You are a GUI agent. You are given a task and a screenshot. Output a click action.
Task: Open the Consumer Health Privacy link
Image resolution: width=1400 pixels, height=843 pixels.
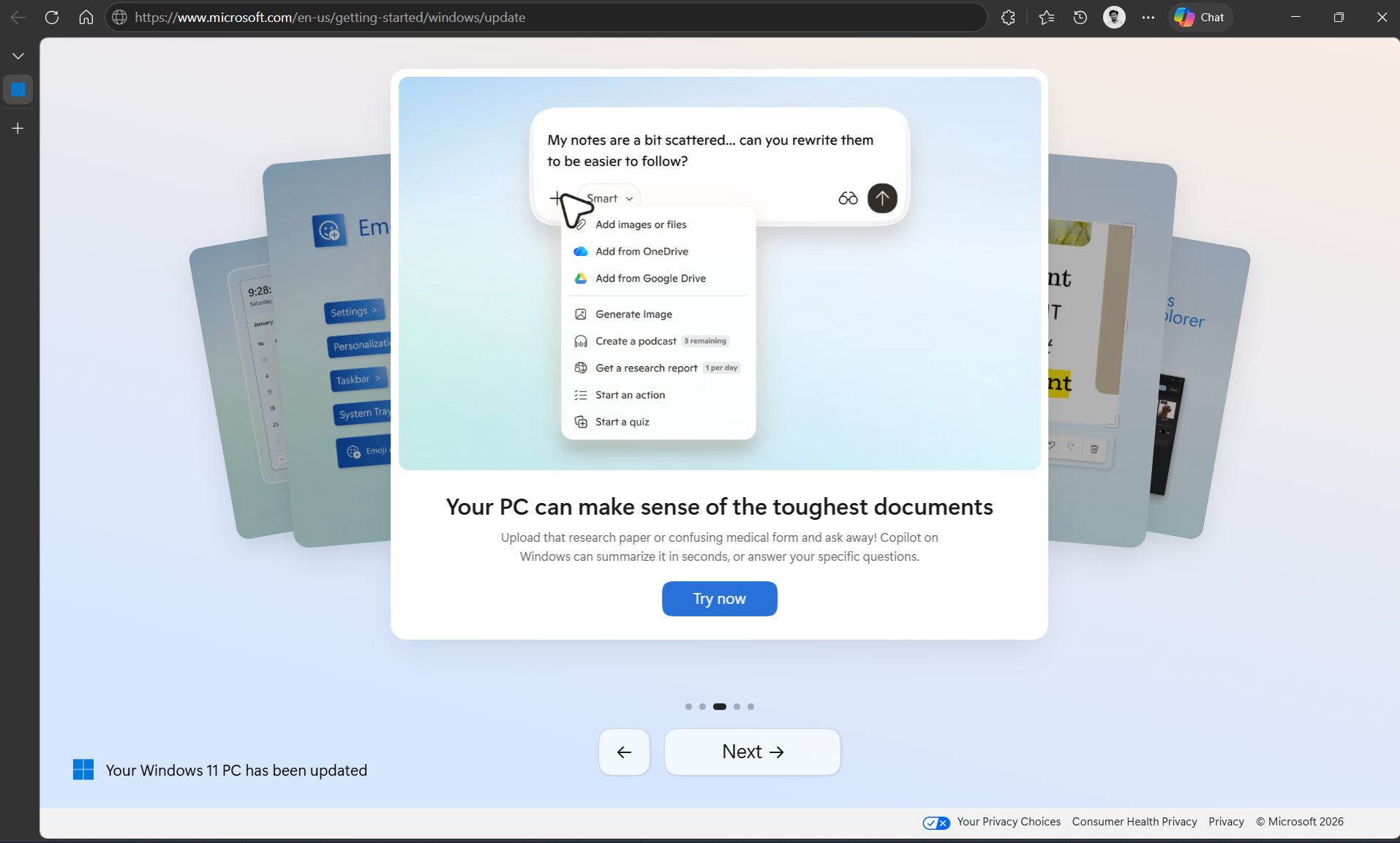[x=1133, y=821]
